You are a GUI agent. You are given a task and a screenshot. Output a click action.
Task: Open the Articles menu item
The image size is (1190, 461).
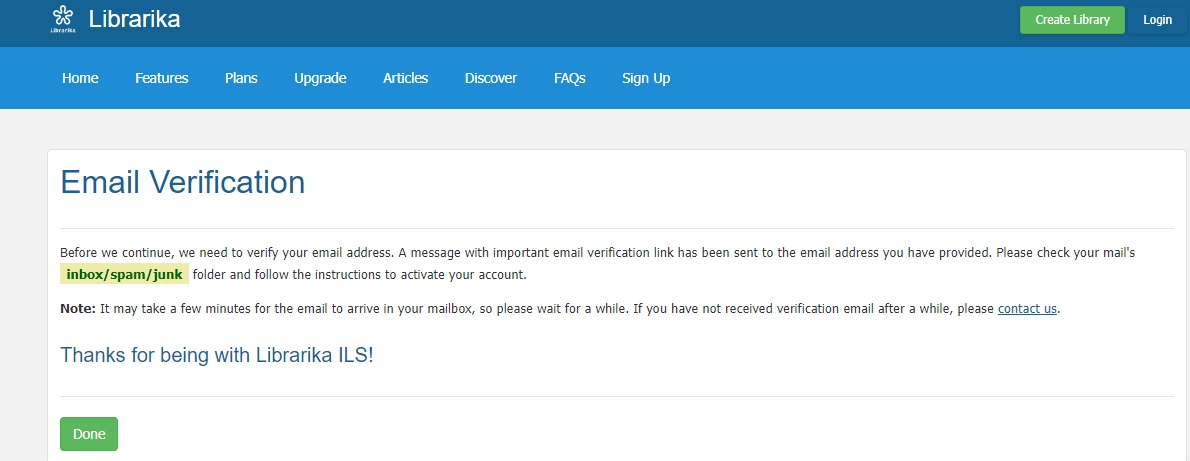(x=405, y=78)
